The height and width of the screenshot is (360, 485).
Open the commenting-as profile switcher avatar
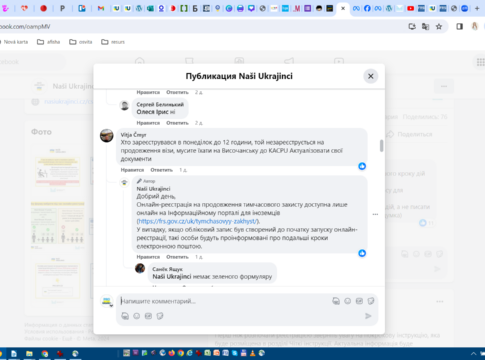[x=107, y=301]
